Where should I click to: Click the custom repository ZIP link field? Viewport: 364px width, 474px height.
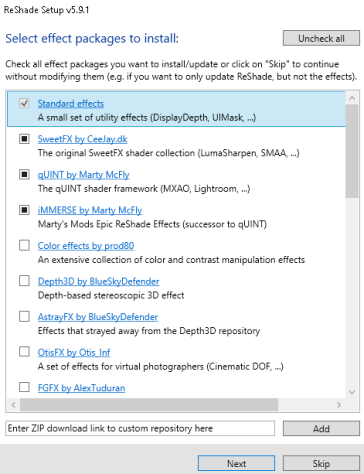pyautogui.click(x=140, y=428)
